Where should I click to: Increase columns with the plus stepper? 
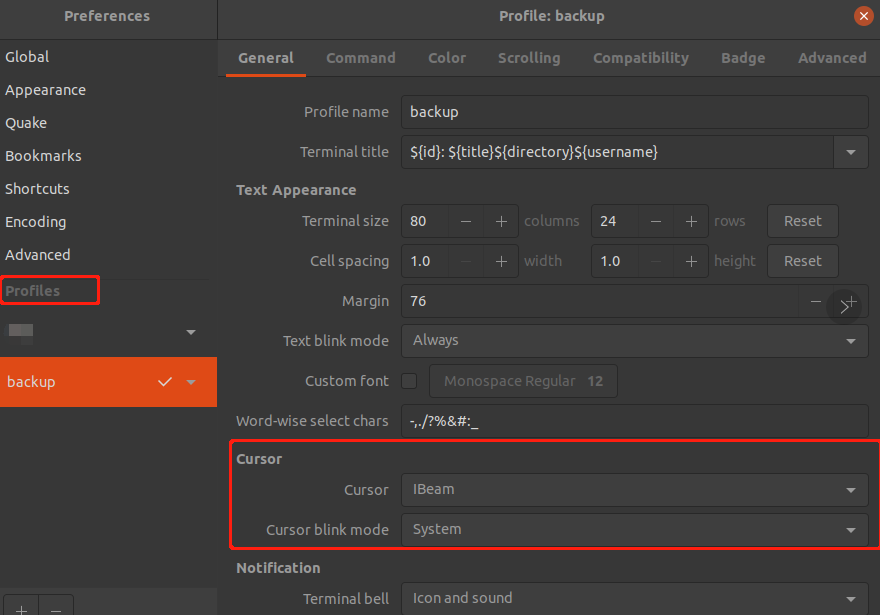click(x=501, y=221)
